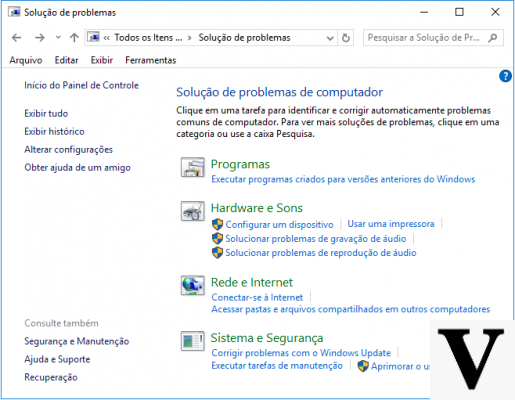Click the control panel icon in address bar
The height and width of the screenshot is (400, 515).
(x=94, y=37)
